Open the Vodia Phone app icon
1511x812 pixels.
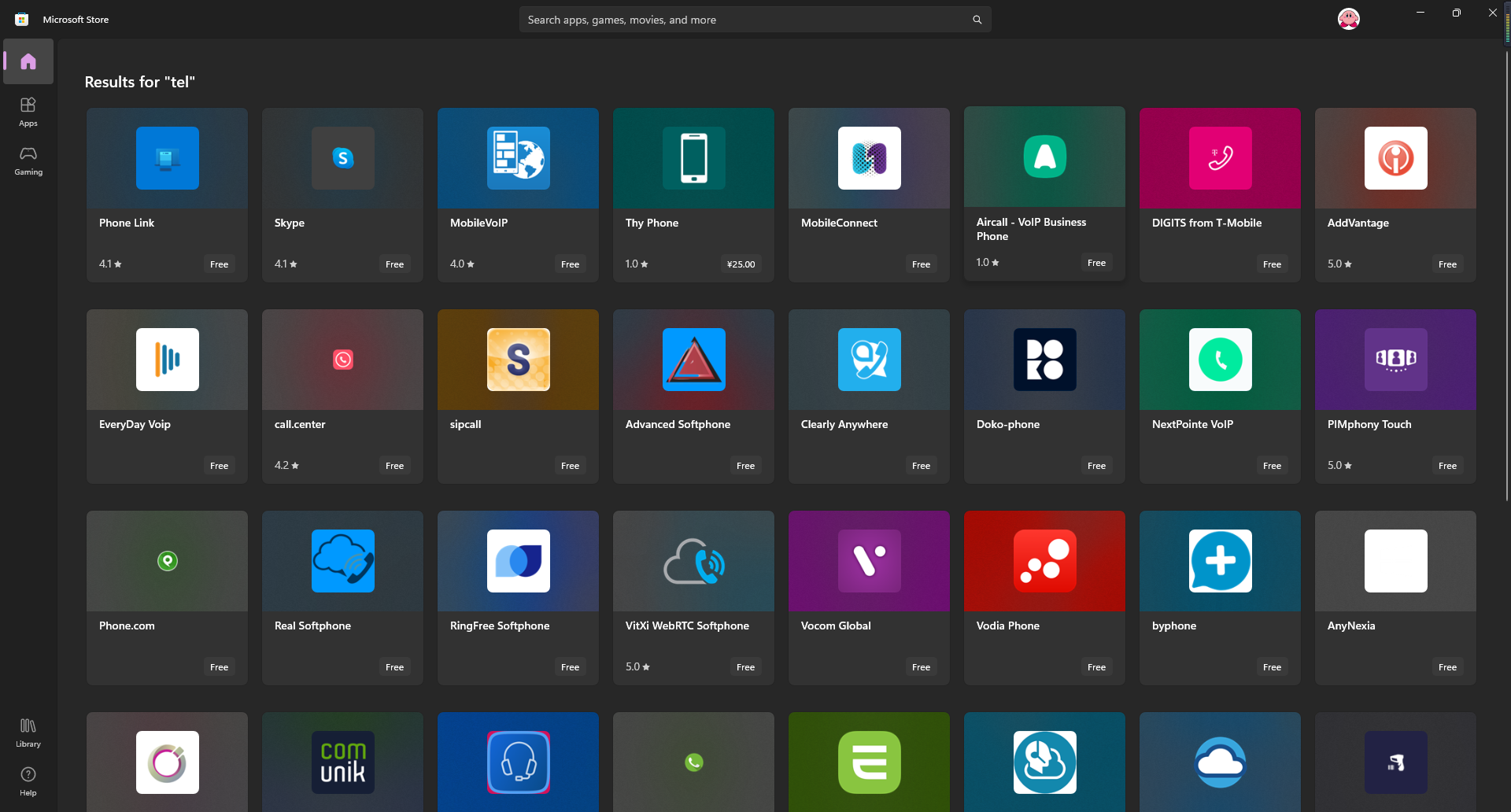pyautogui.click(x=1045, y=561)
